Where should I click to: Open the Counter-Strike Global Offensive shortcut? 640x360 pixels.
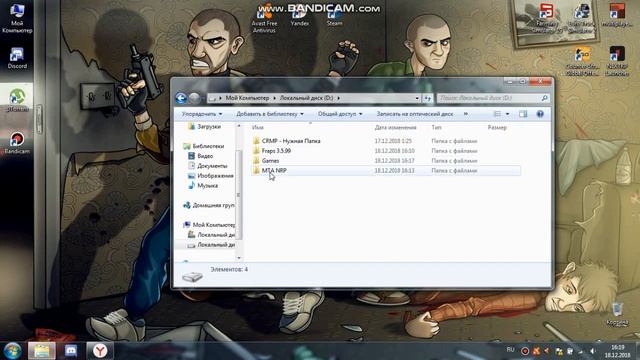pos(582,62)
